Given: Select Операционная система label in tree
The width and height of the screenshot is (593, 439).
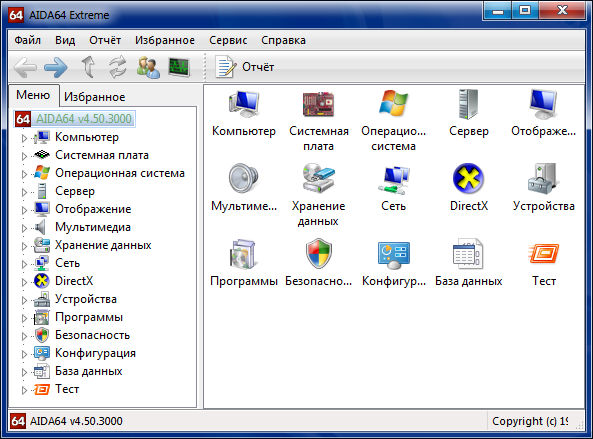Looking at the screenshot, I should pos(120,173).
